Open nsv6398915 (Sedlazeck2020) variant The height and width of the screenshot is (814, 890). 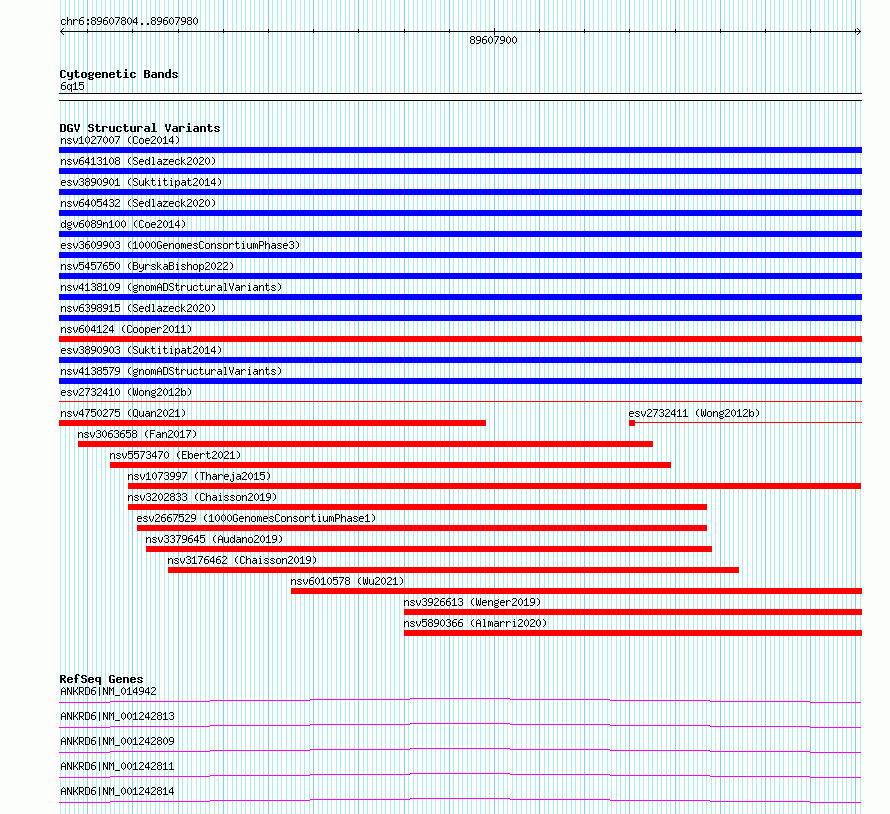pyautogui.click(x=138, y=308)
